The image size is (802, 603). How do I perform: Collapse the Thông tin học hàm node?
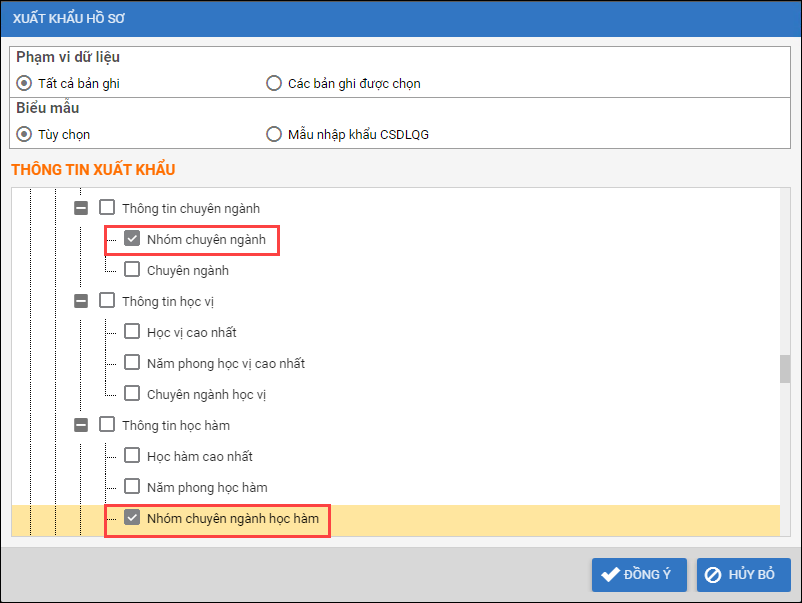point(82,425)
